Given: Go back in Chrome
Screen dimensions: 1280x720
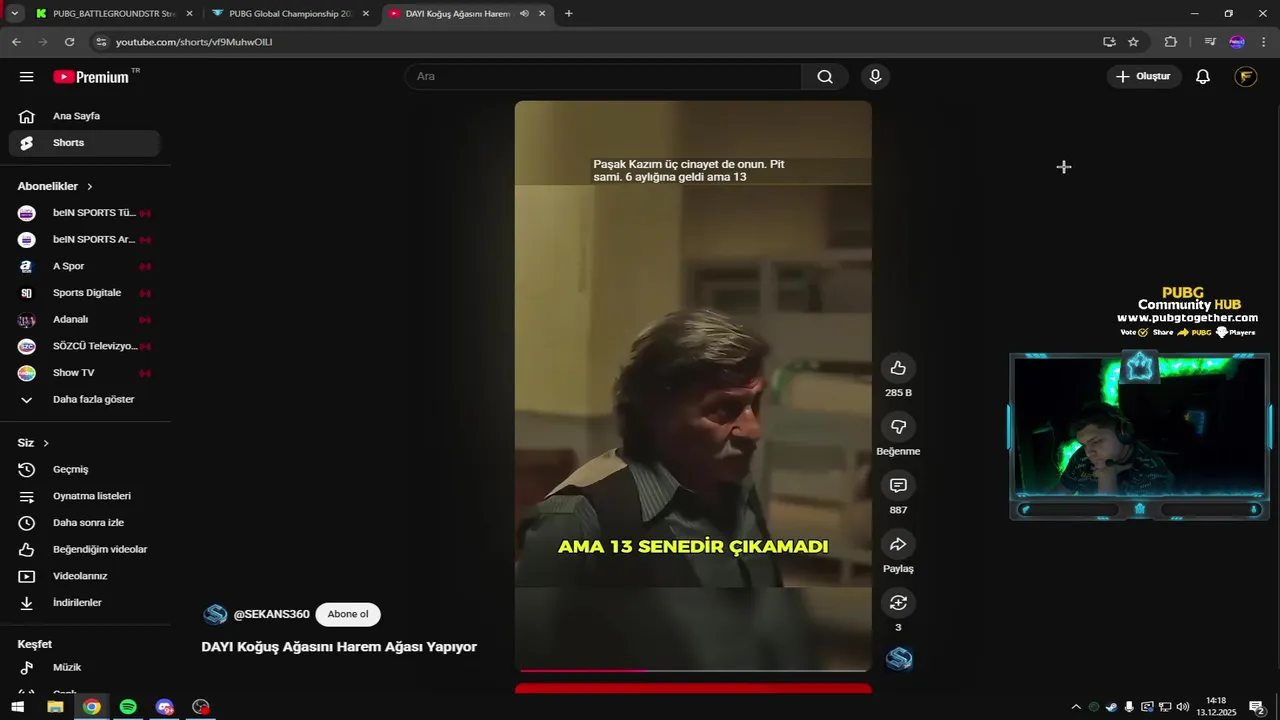Looking at the screenshot, I should point(16,42).
